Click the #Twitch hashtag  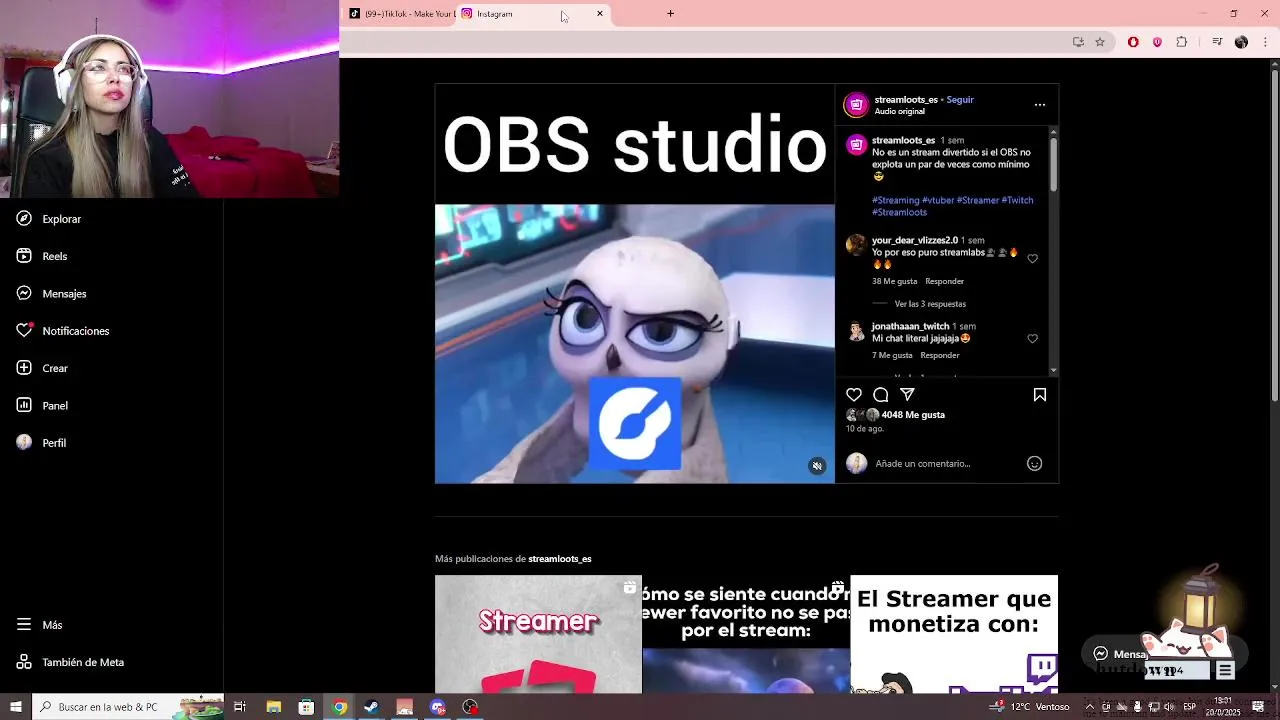[x=1017, y=200]
